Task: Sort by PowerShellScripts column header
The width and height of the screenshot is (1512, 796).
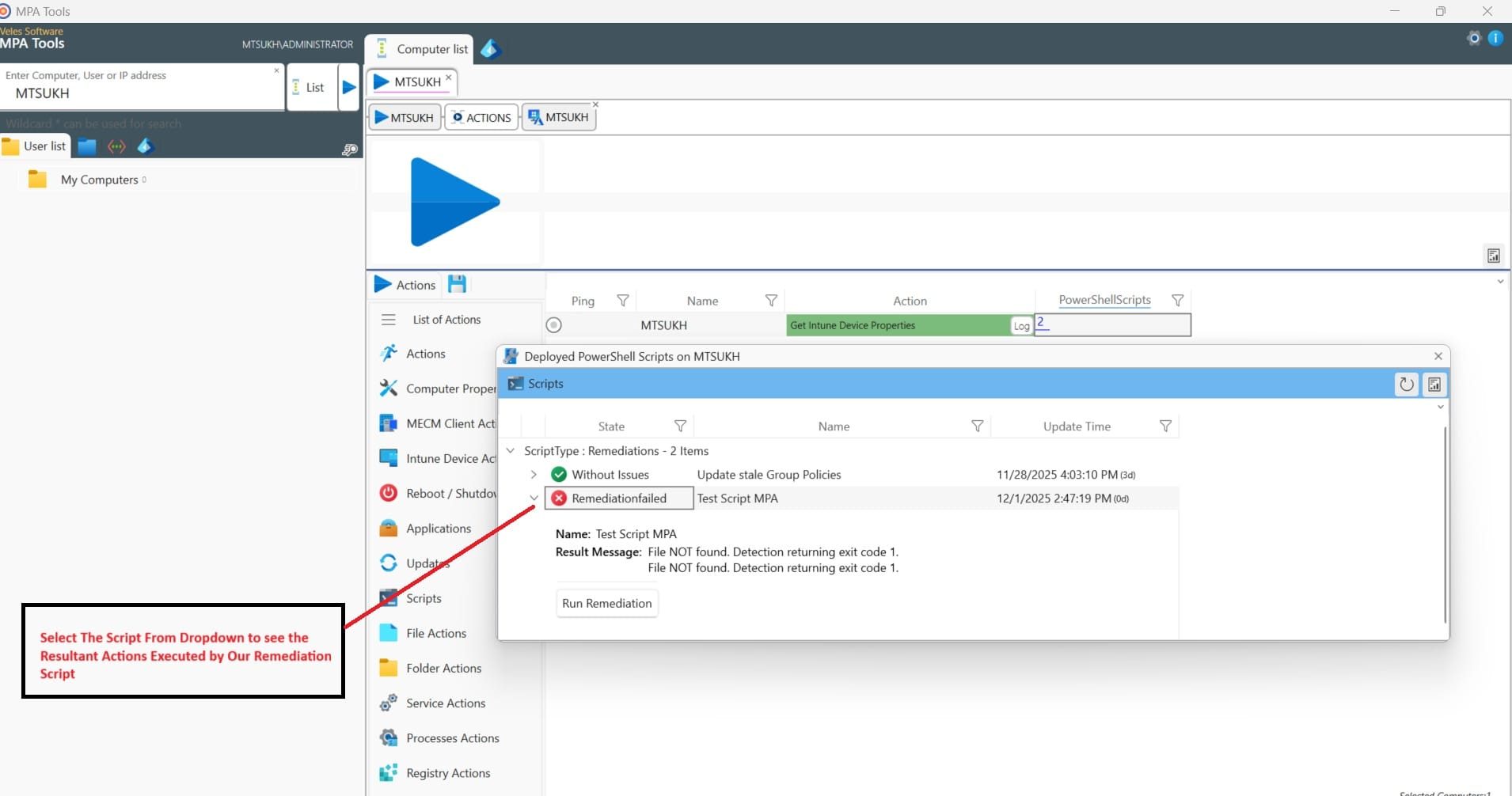Action: [1104, 300]
